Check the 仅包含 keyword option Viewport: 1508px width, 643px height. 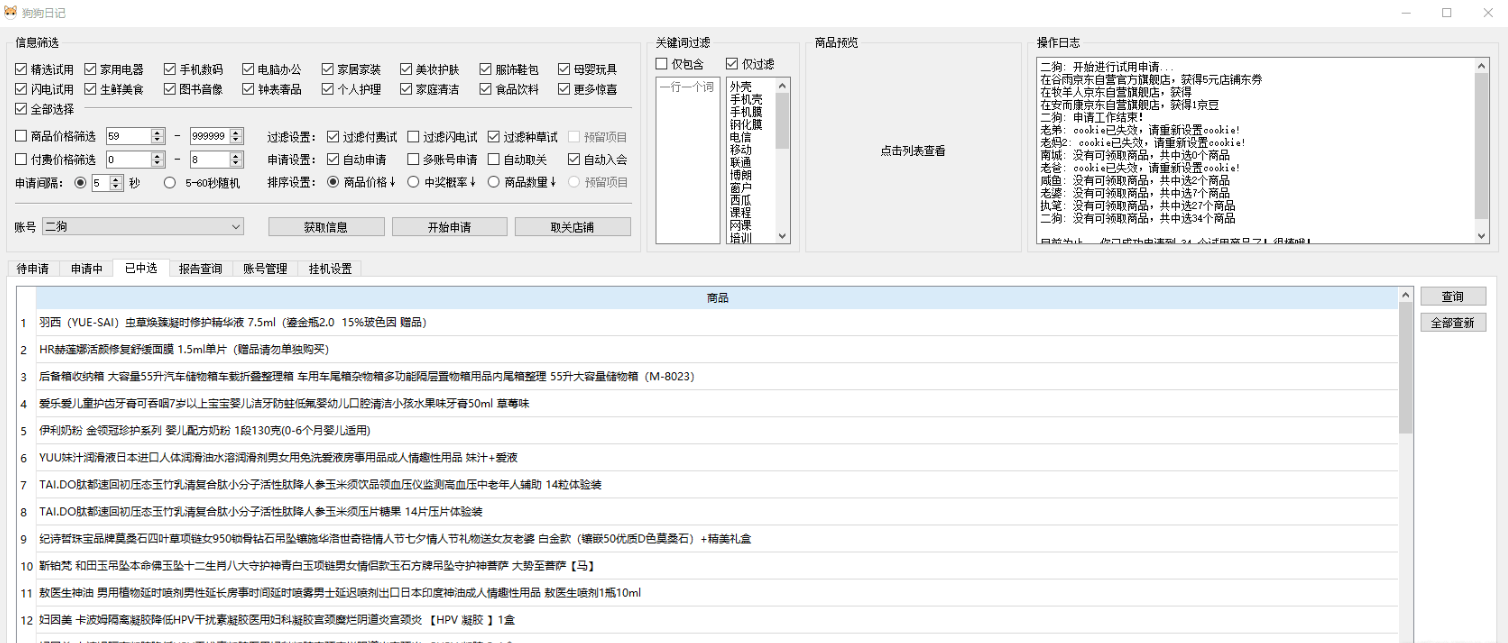click(662, 64)
